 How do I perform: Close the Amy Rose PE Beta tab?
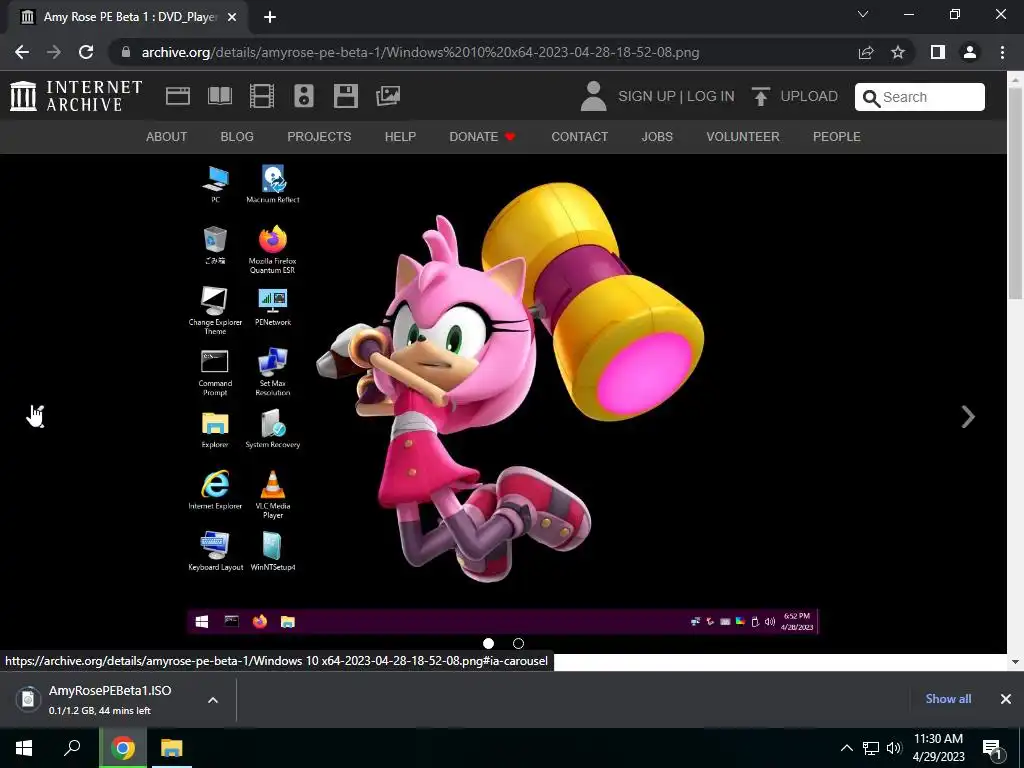(x=232, y=17)
